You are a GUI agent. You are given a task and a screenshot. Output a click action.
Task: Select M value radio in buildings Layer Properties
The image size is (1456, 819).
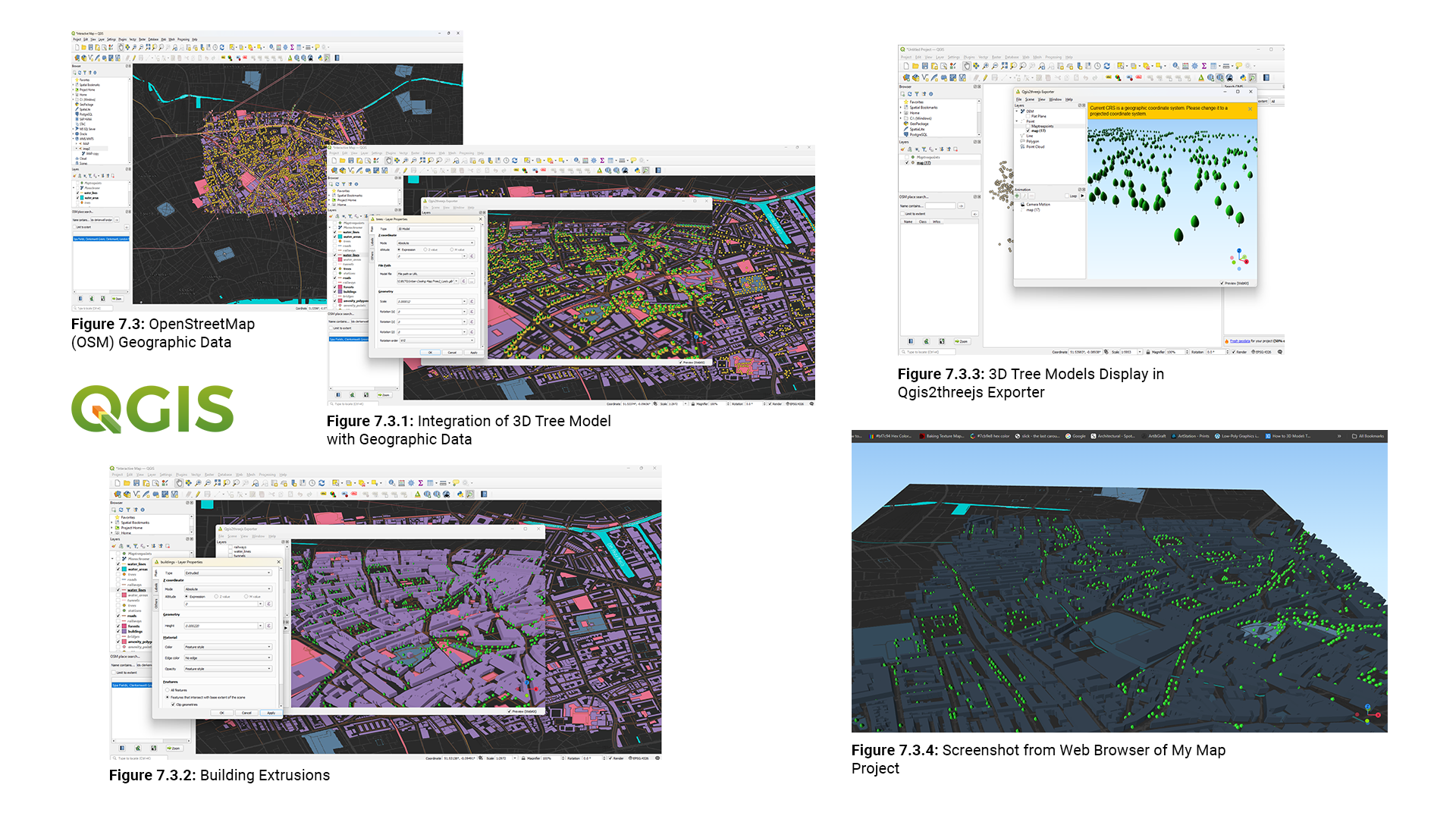(x=246, y=596)
